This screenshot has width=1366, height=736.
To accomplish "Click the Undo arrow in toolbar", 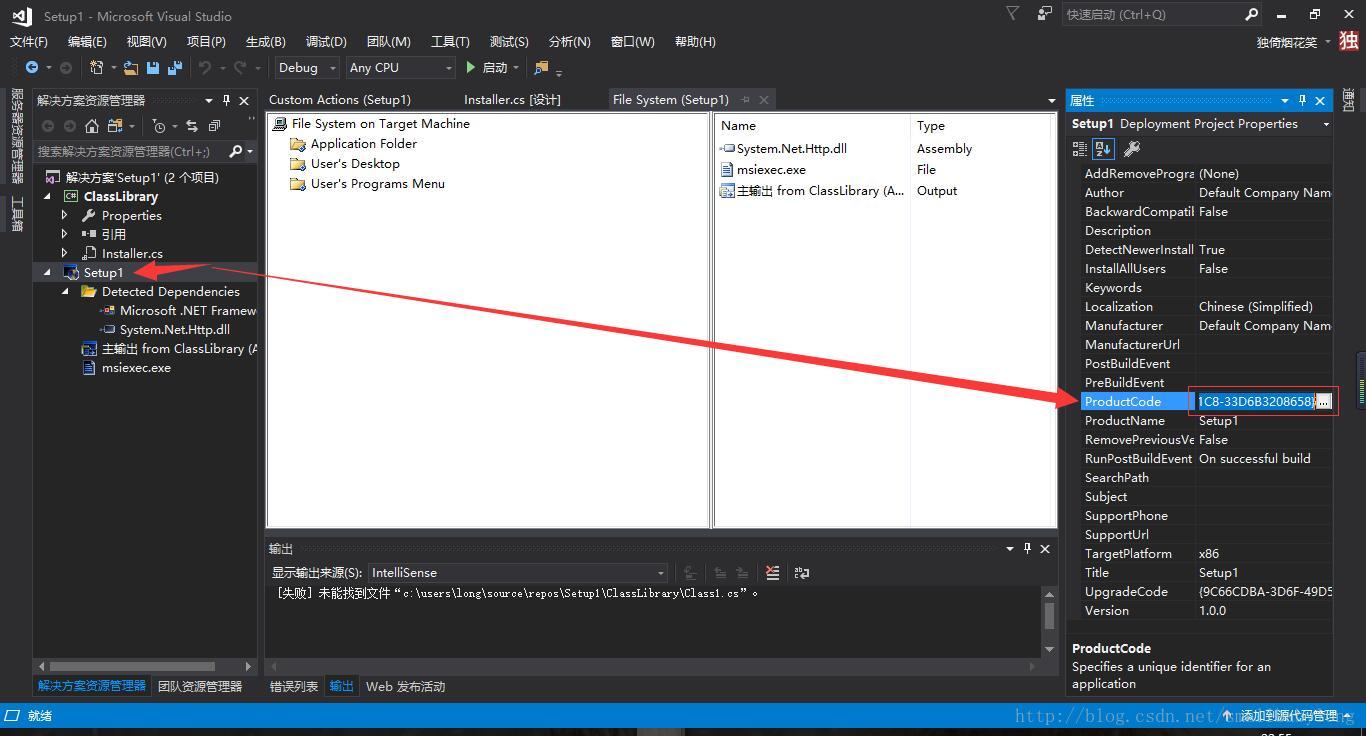I will pyautogui.click(x=205, y=67).
